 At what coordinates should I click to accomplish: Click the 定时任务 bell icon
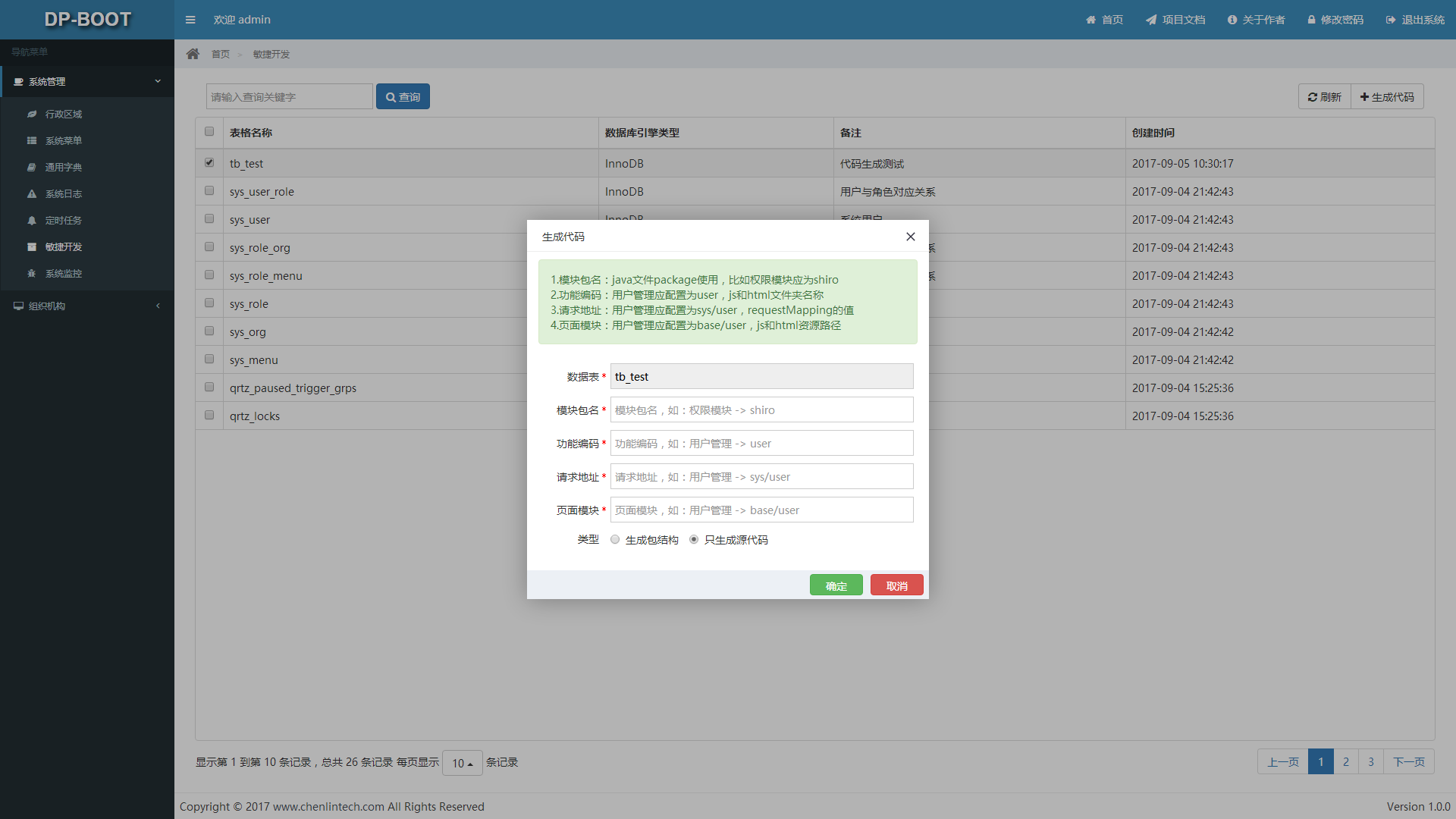tap(32, 220)
